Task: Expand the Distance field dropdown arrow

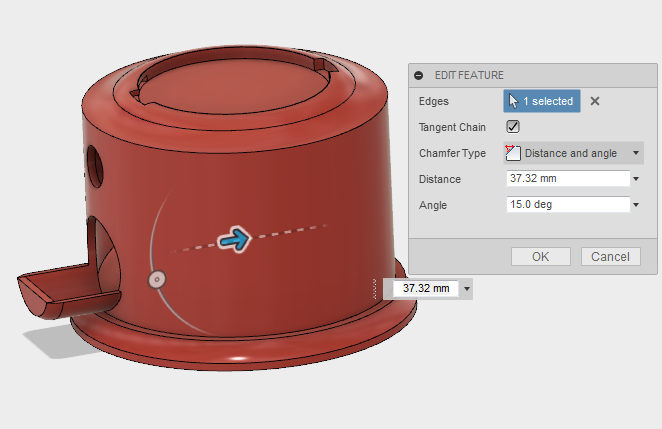Action: pyautogui.click(x=636, y=179)
